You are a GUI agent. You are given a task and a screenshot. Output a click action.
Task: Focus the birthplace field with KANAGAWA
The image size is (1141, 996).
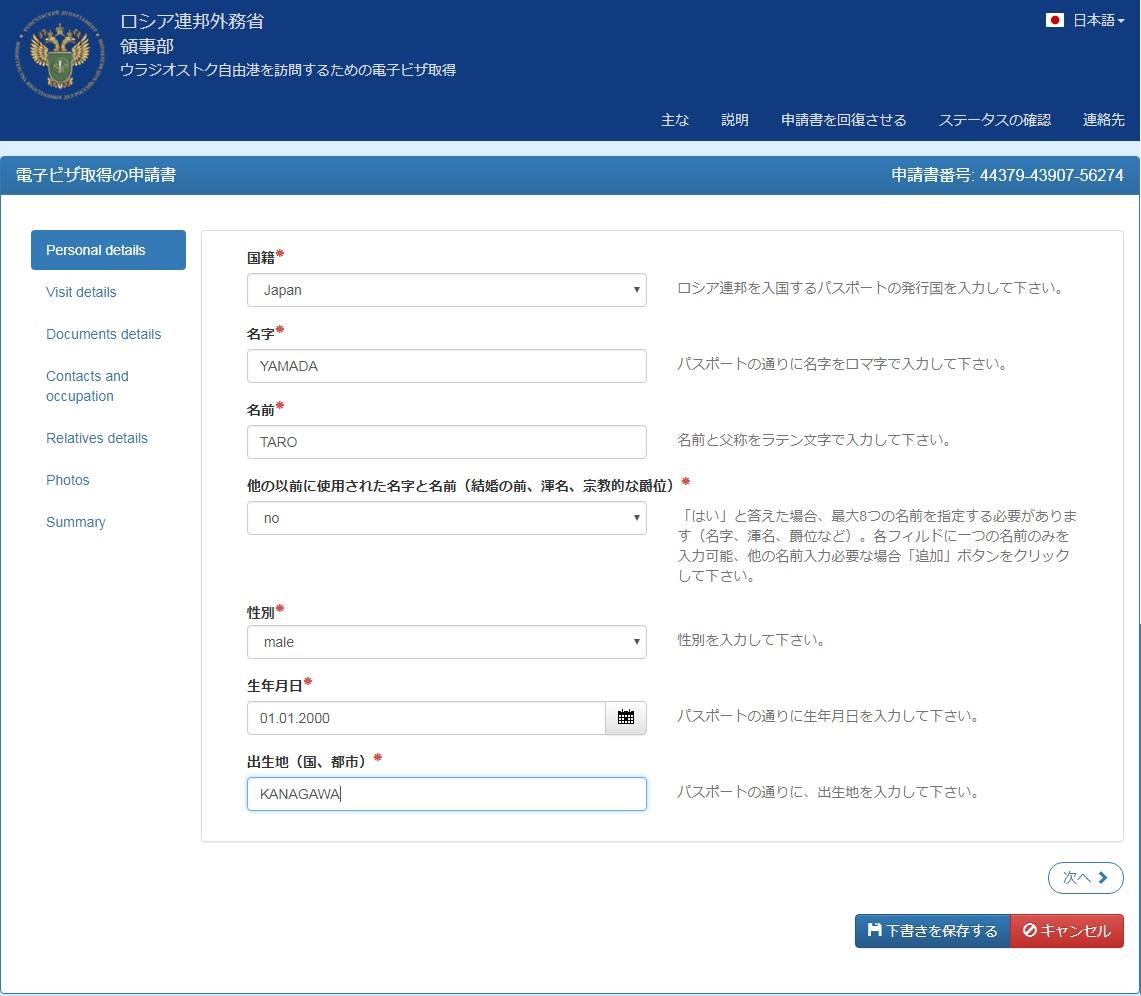[446, 794]
